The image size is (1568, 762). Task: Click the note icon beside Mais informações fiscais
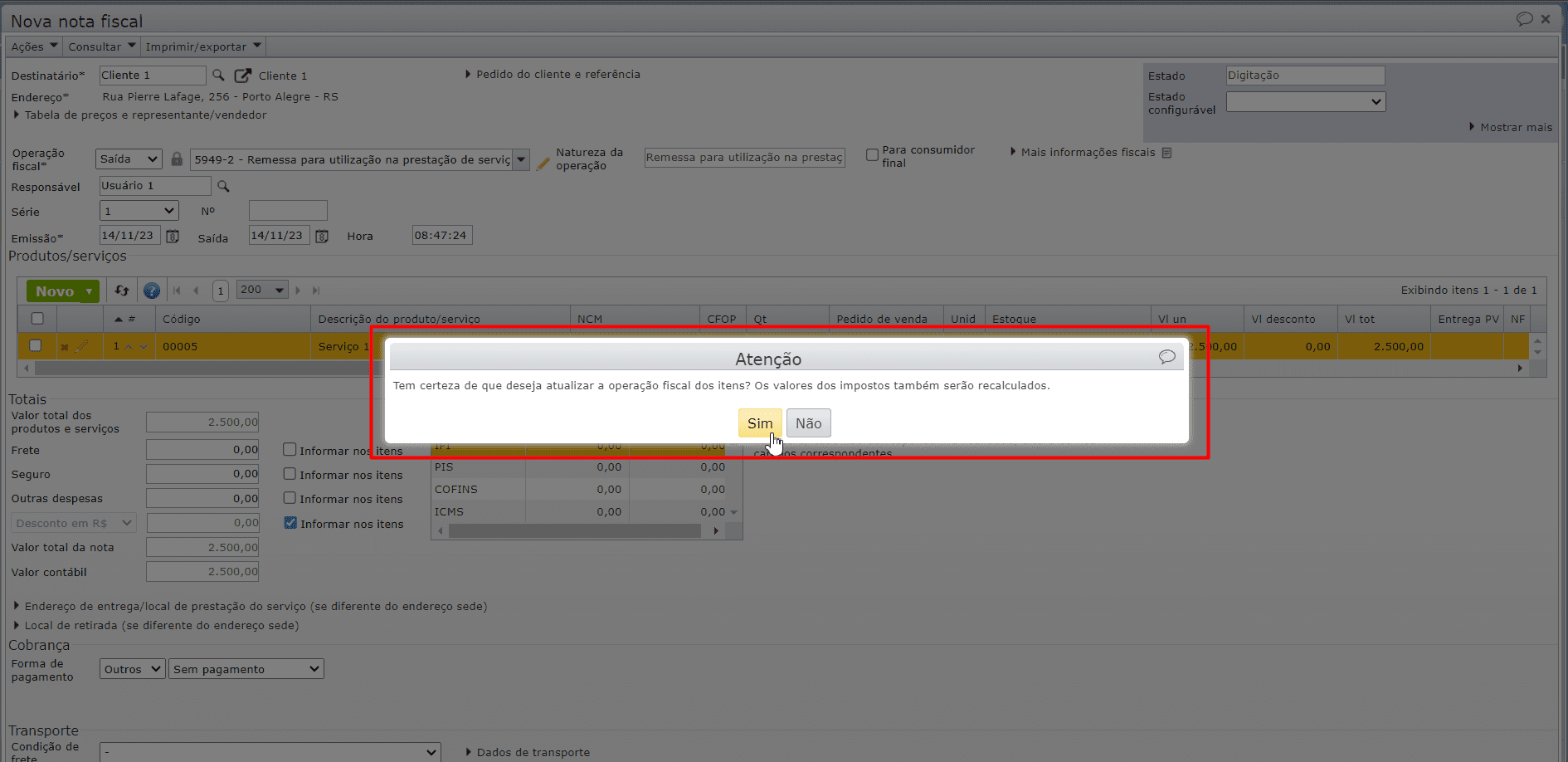tap(1166, 153)
